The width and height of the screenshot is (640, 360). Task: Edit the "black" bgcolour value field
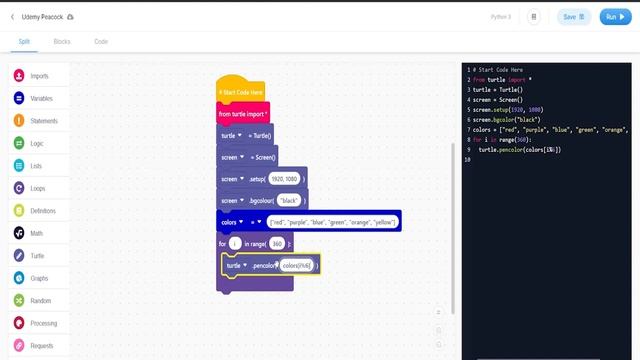(289, 200)
